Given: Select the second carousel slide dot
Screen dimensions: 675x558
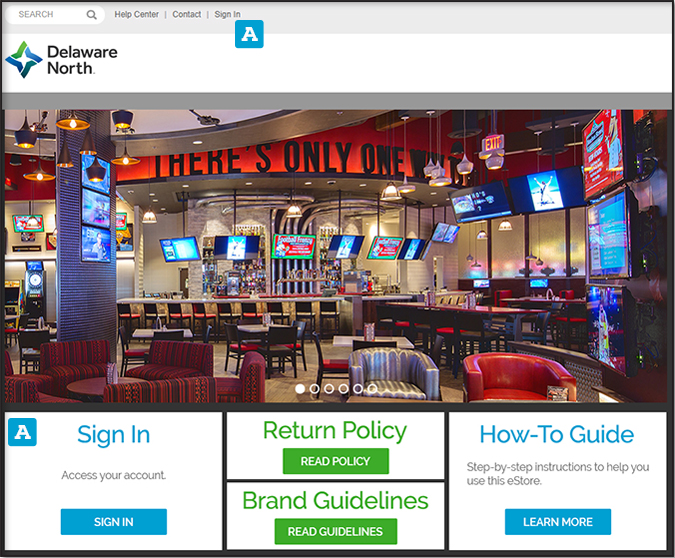Looking at the screenshot, I should tap(315, 389).
